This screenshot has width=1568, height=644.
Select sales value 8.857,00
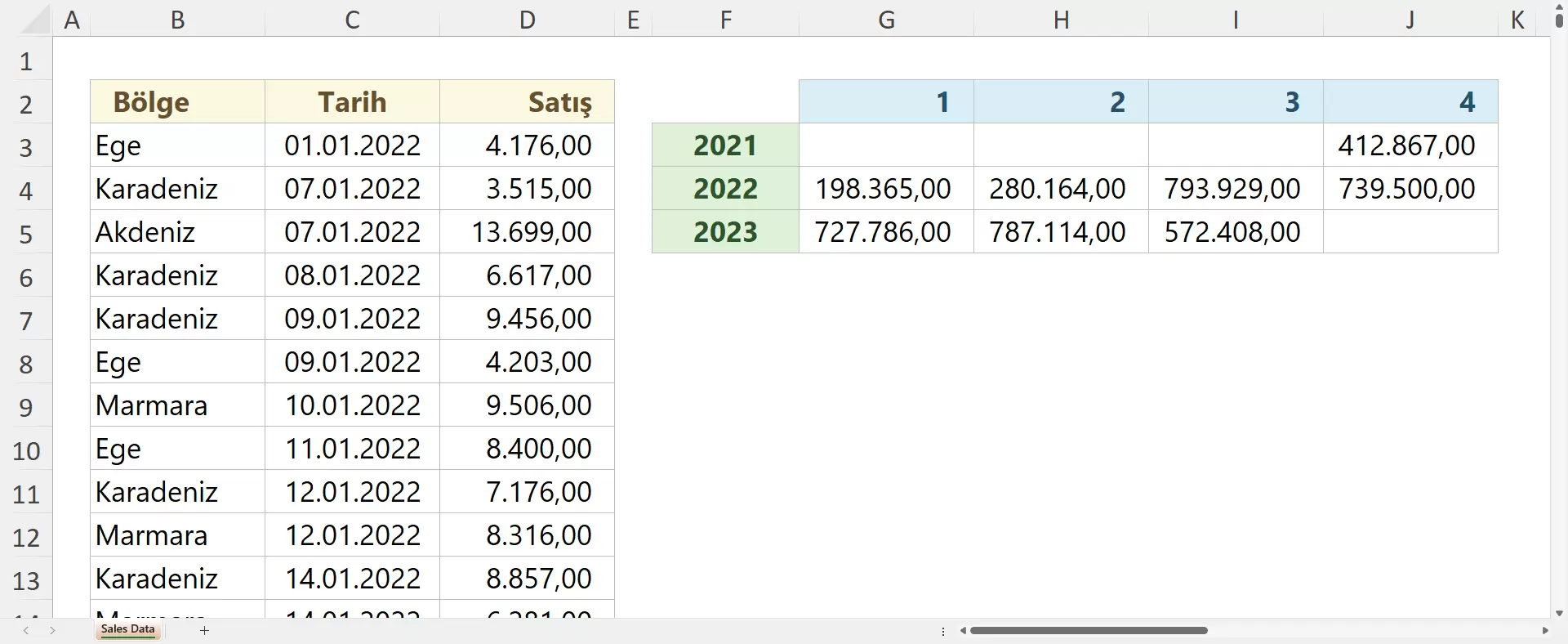527,578
